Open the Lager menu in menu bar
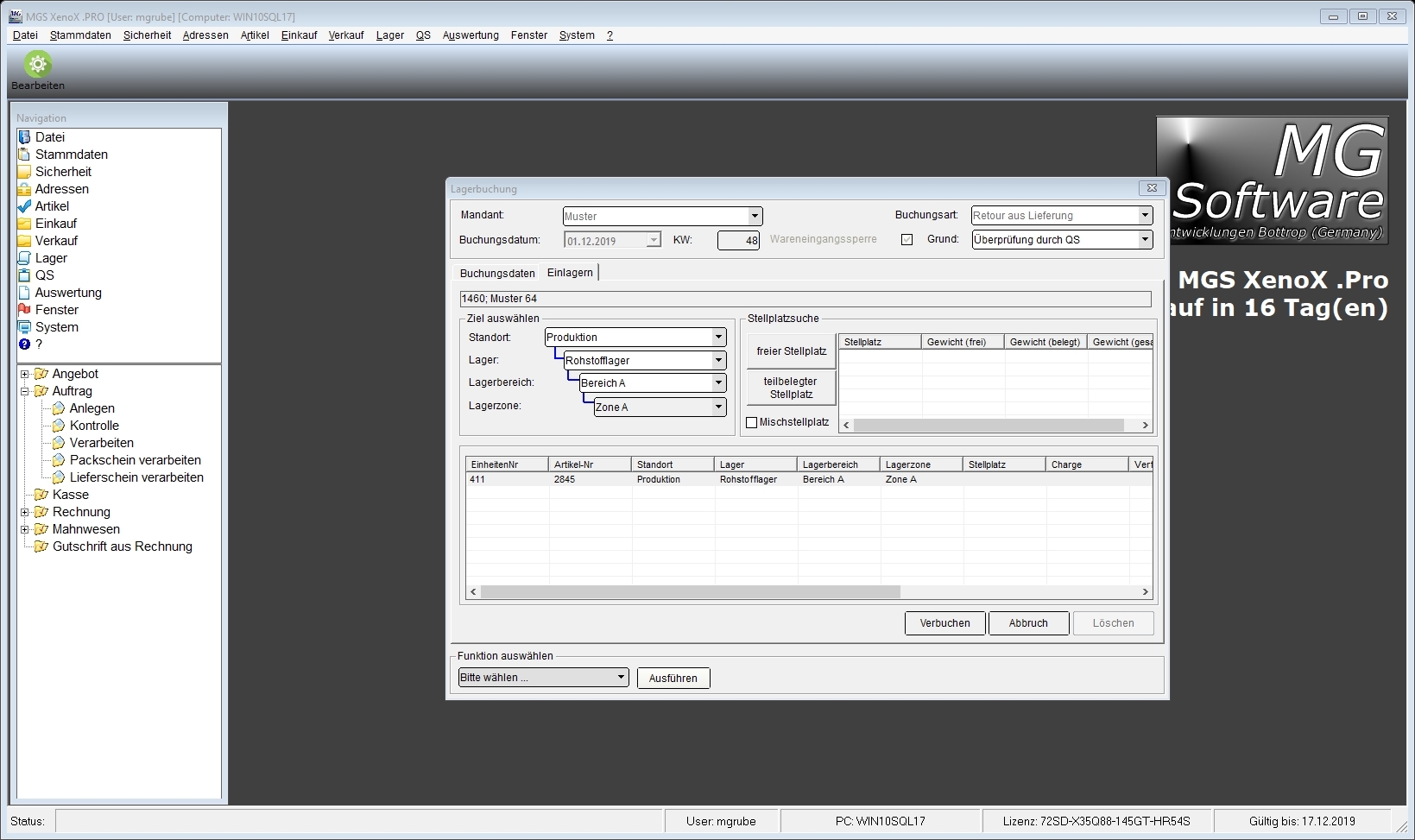Viewport: 1415px width, 840px height. [x=390, y=35]
